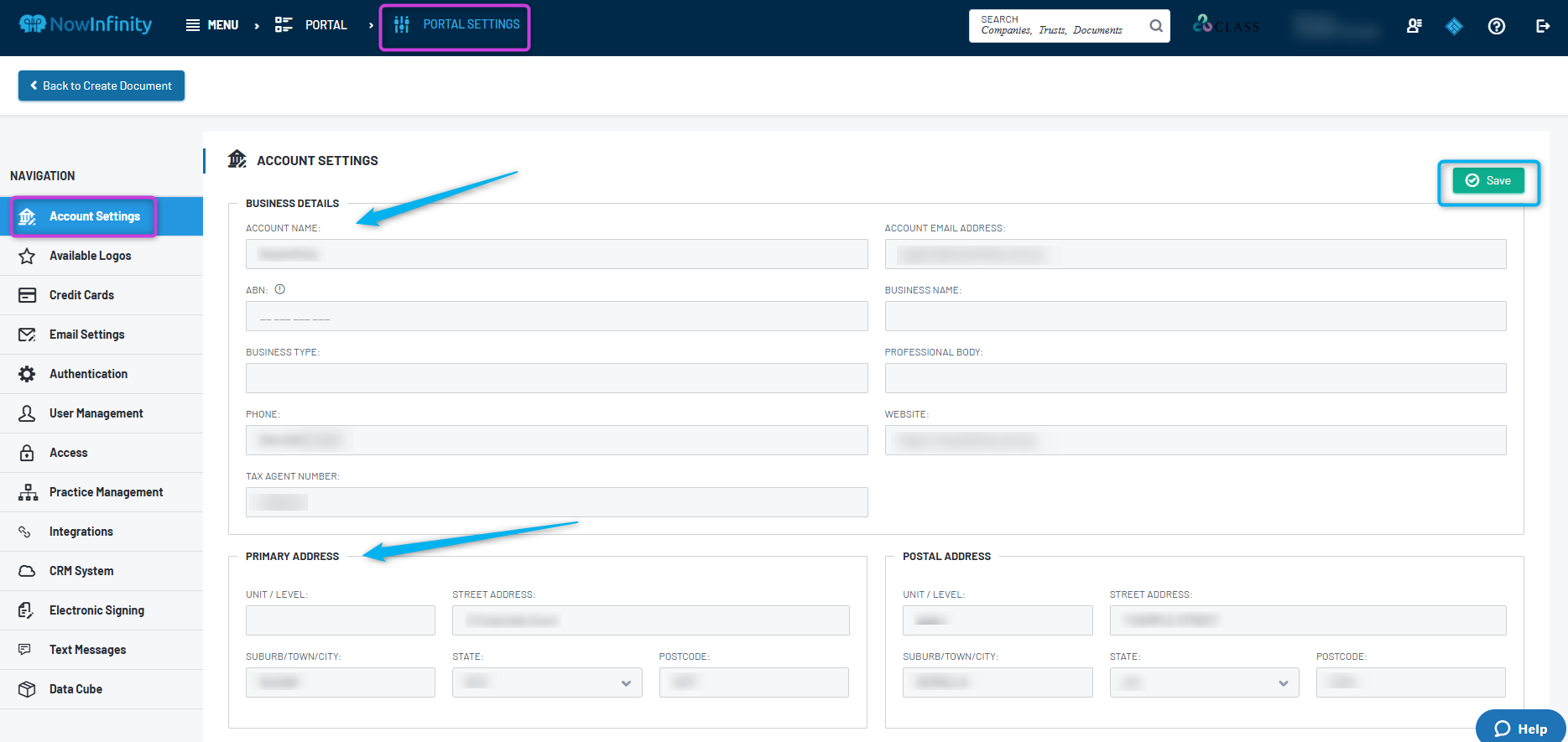Open the main MENU hamburger
The height and width of the screenshot is (742, 1568).
212,25
